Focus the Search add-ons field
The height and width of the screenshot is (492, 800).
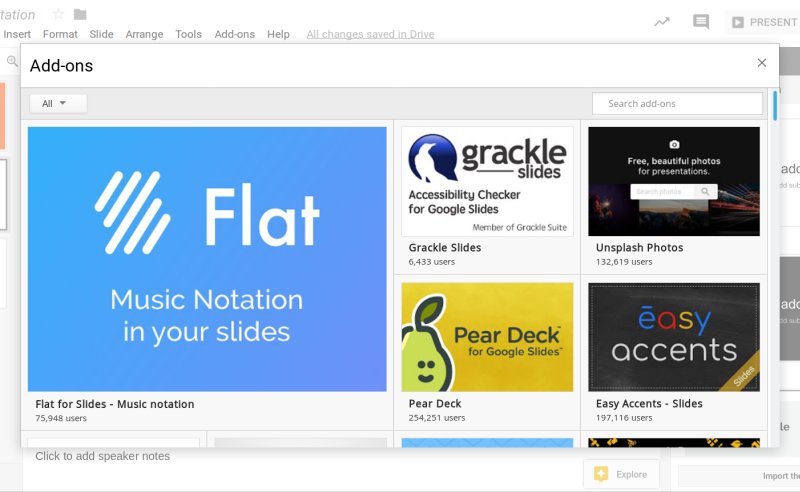click(677, 104)
